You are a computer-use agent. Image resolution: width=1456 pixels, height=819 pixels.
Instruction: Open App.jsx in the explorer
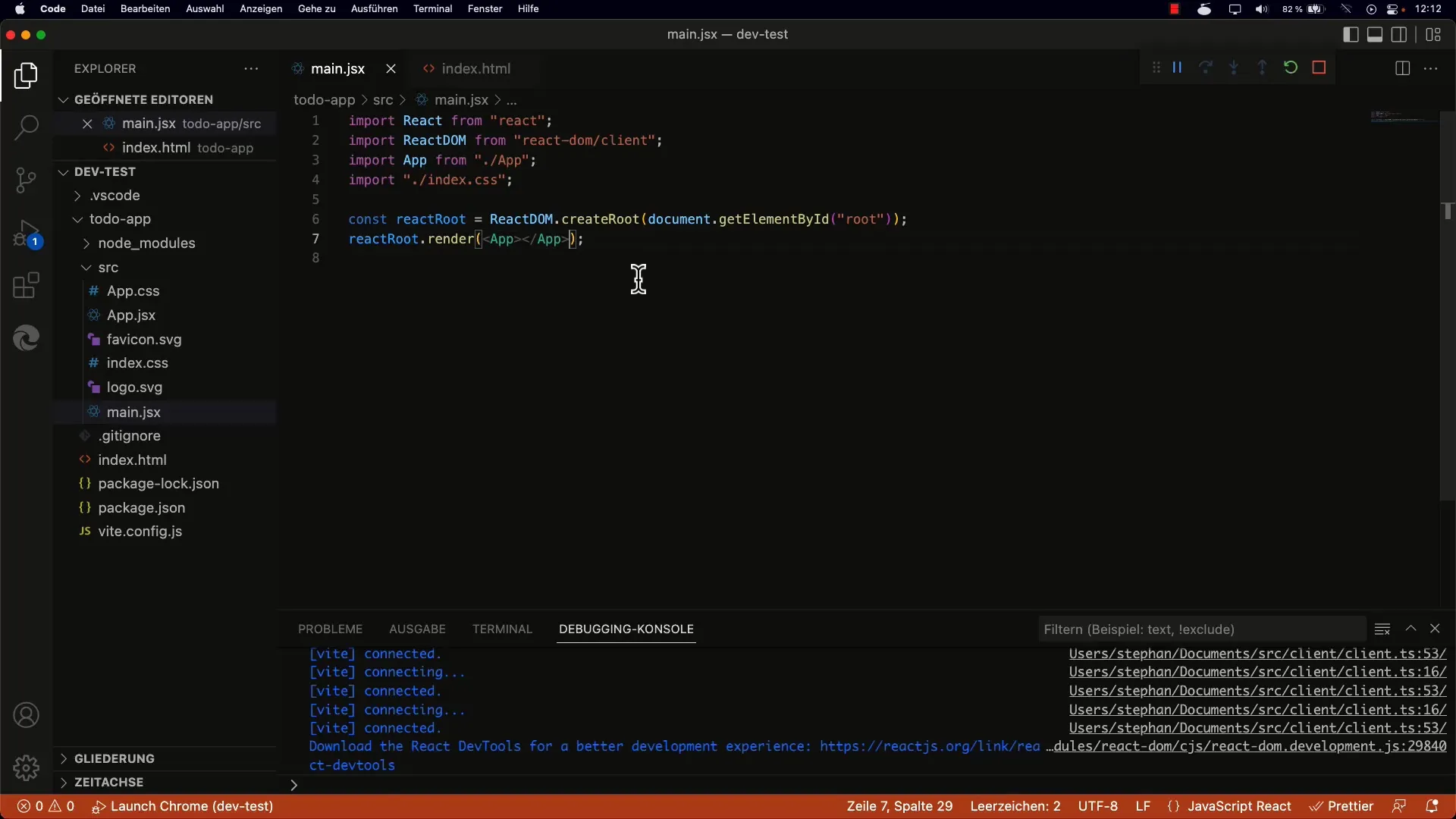130,315
